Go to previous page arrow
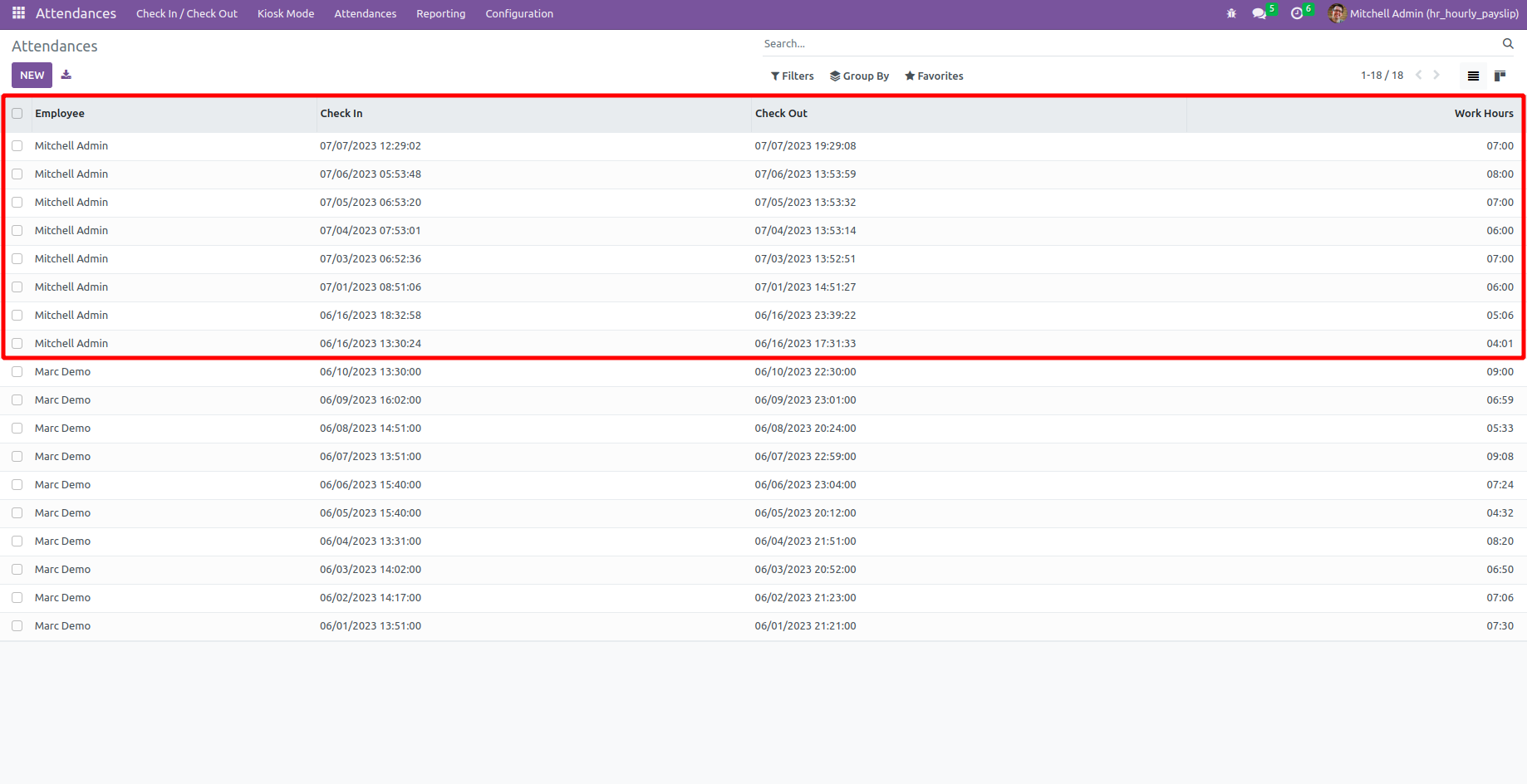 pyautogui.click(x=1419, y=75)
